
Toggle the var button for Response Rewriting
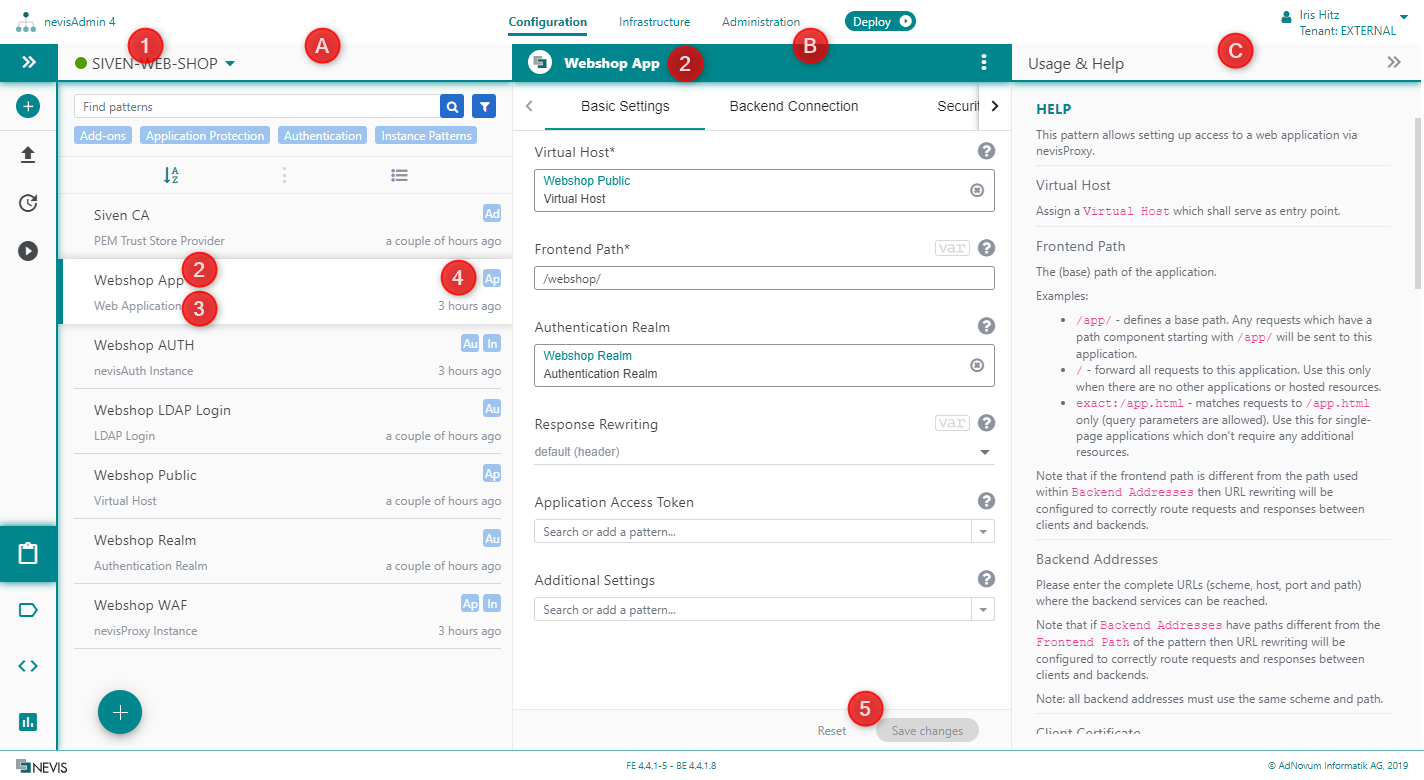point(952,423)
